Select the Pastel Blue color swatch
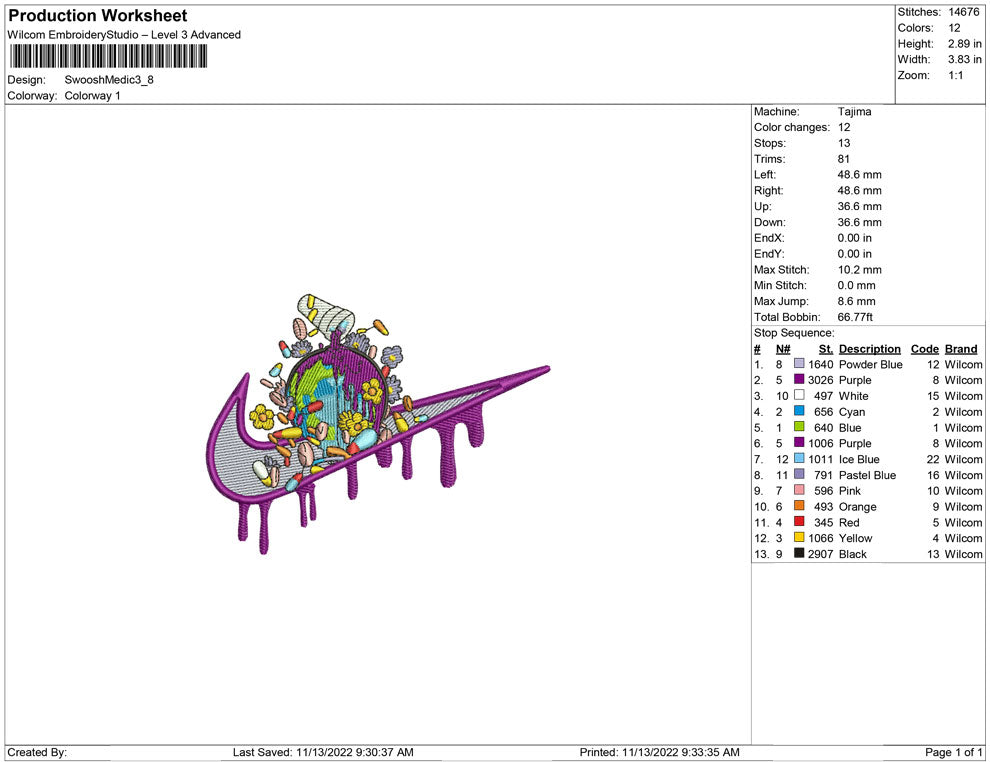Viewport: 990px width, 762px height. 799,474
